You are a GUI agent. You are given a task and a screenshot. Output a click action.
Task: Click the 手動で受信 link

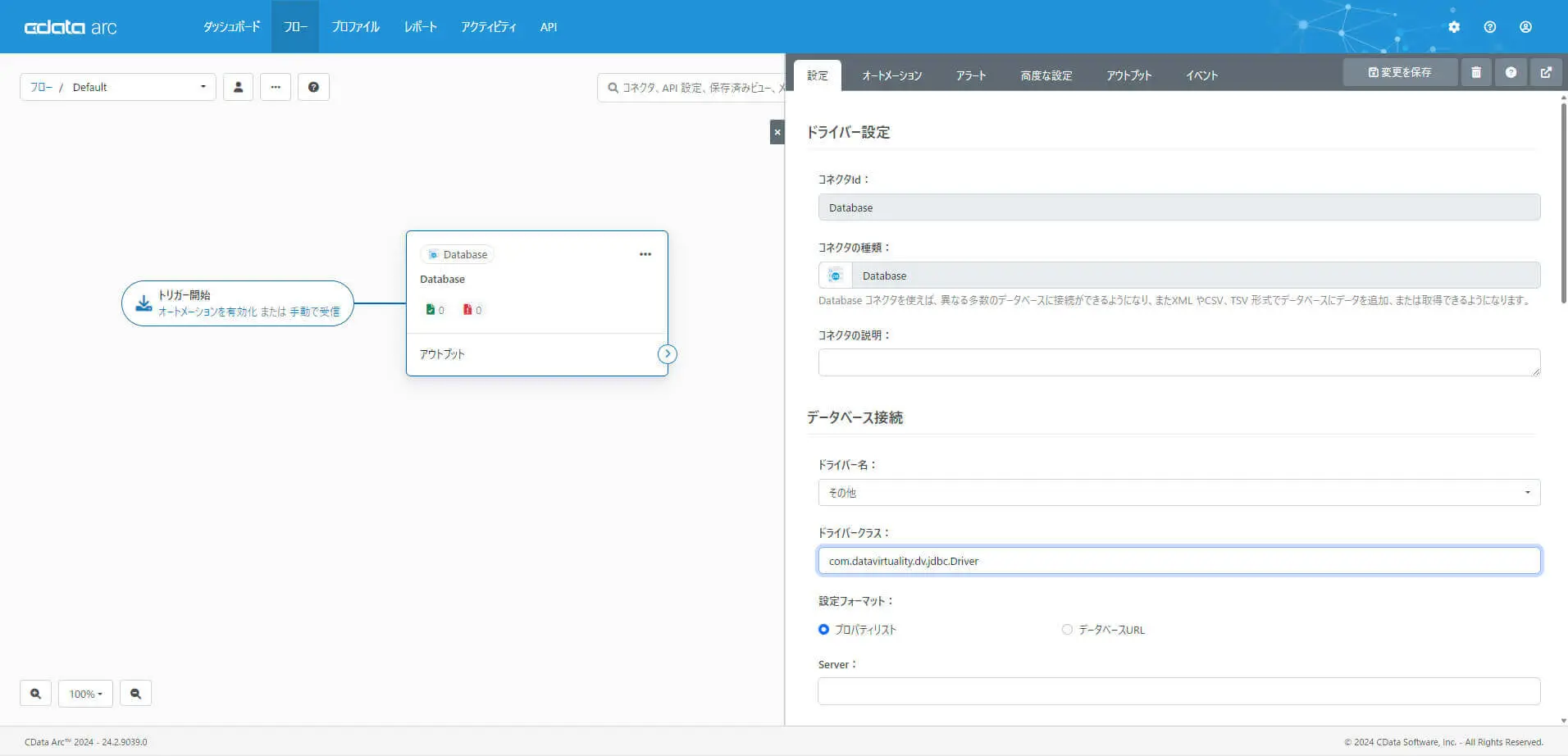point(315,312)
